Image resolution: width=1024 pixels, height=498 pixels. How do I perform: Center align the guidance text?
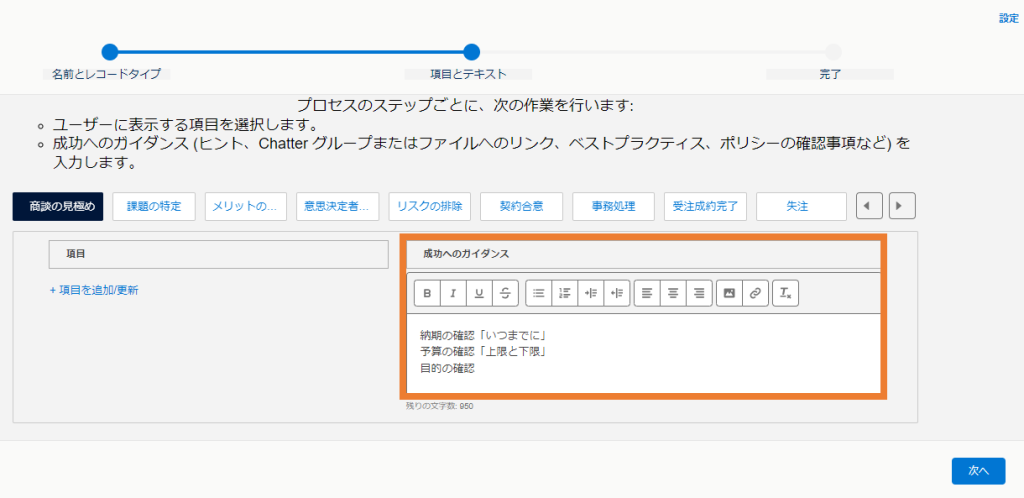[x=673, y=293]
